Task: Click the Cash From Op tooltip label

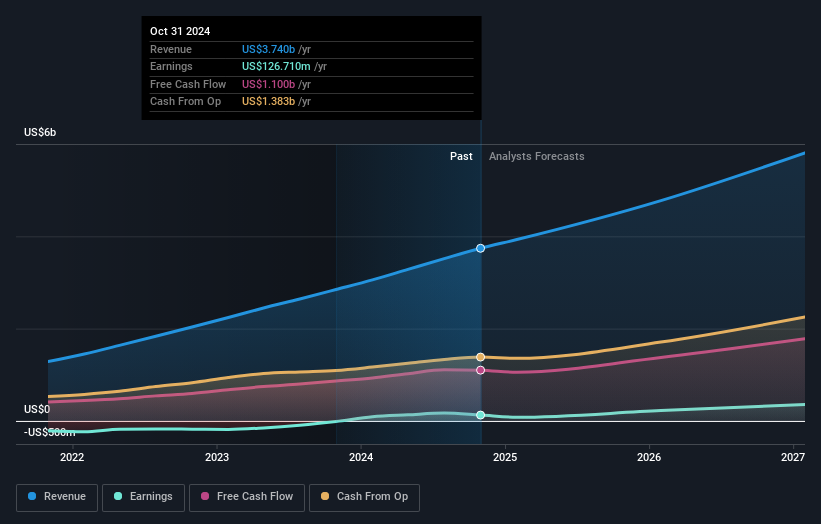Action: 185,102
